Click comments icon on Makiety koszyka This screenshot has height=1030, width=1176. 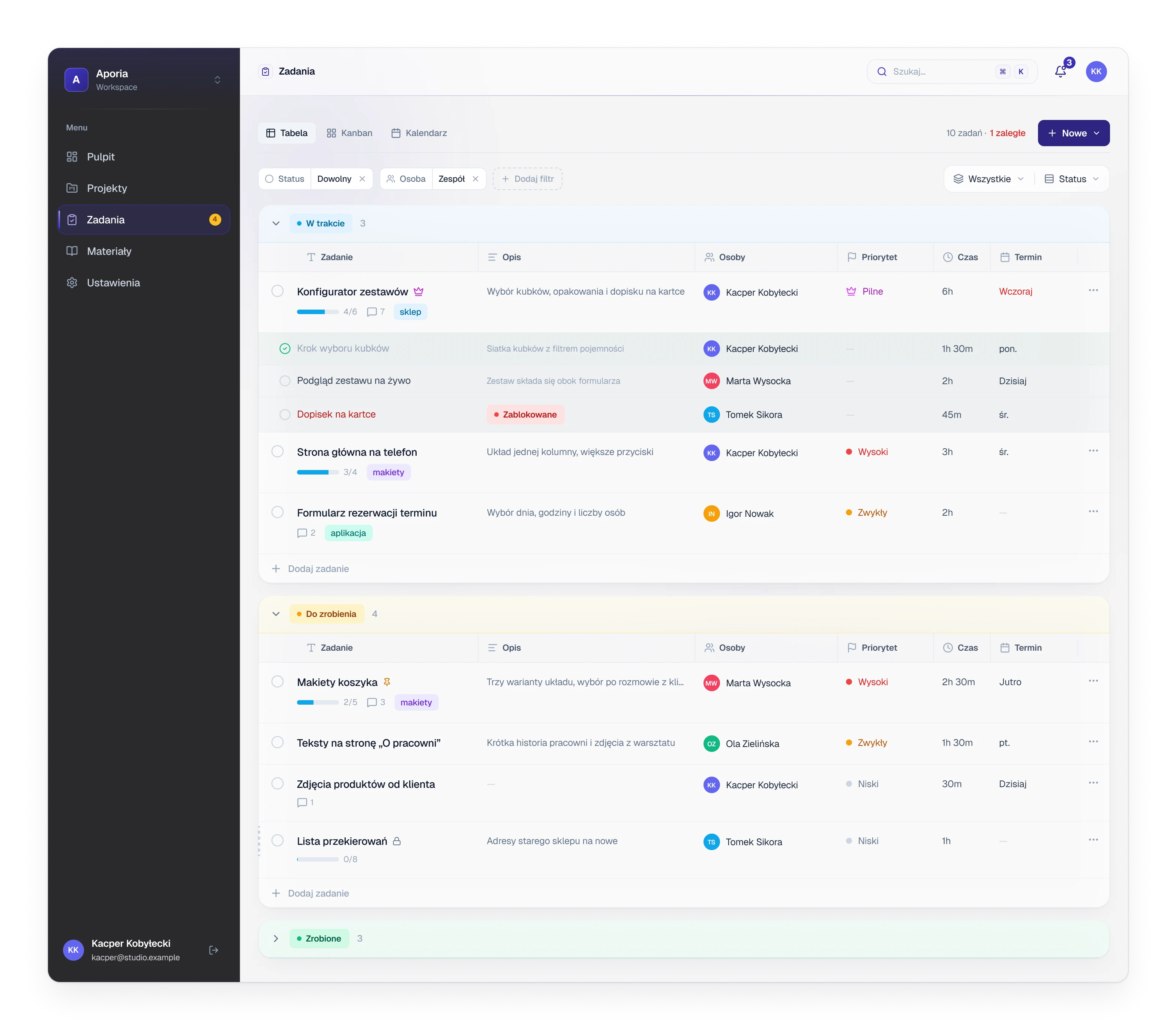point(372,702)
